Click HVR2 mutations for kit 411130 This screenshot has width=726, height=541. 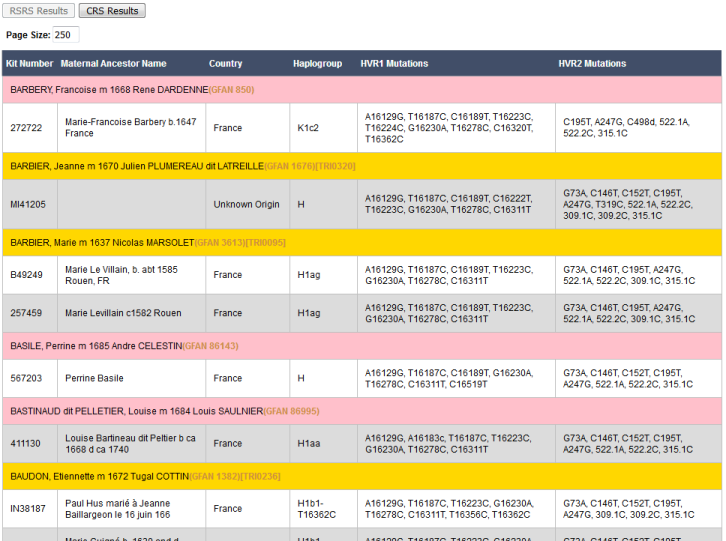638,444
